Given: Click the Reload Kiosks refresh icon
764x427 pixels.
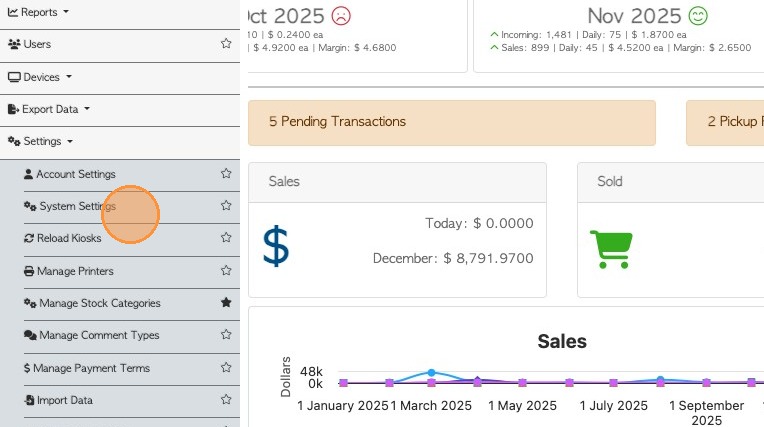Looking at the screenshot, I should (29, 238).
